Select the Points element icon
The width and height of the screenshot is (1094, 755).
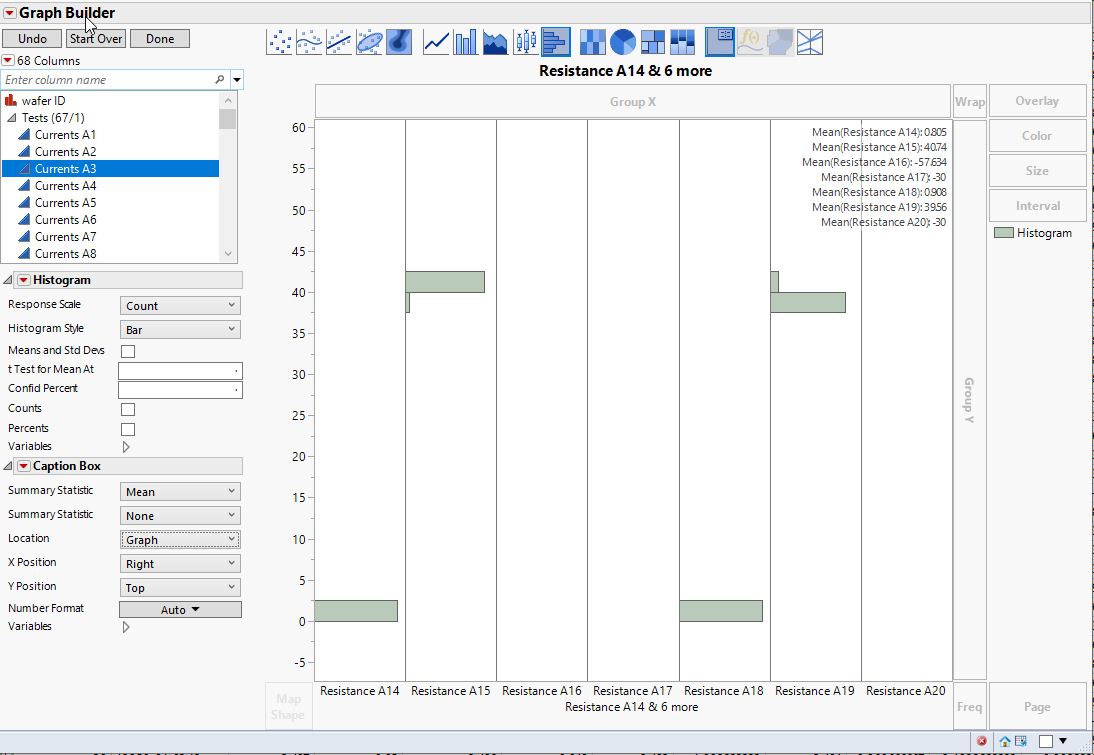coord(277,41)
